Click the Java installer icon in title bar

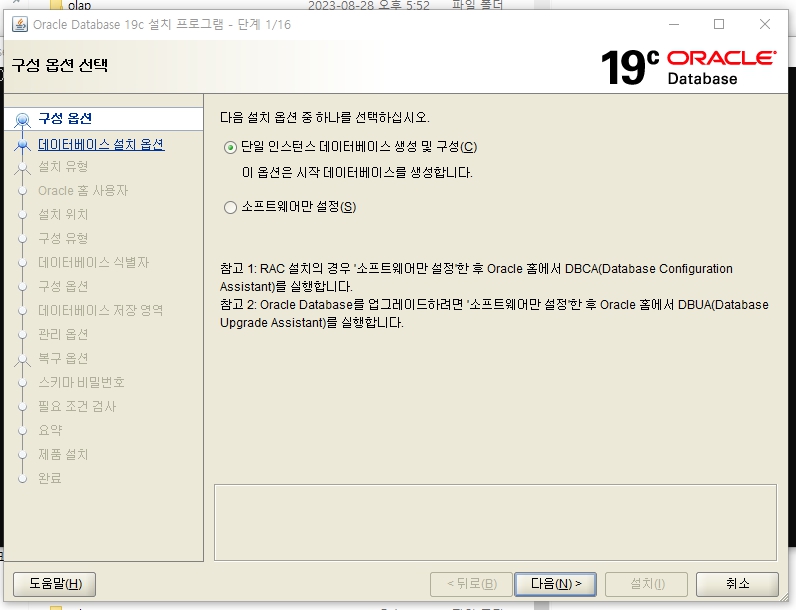(x=20, y=24)
